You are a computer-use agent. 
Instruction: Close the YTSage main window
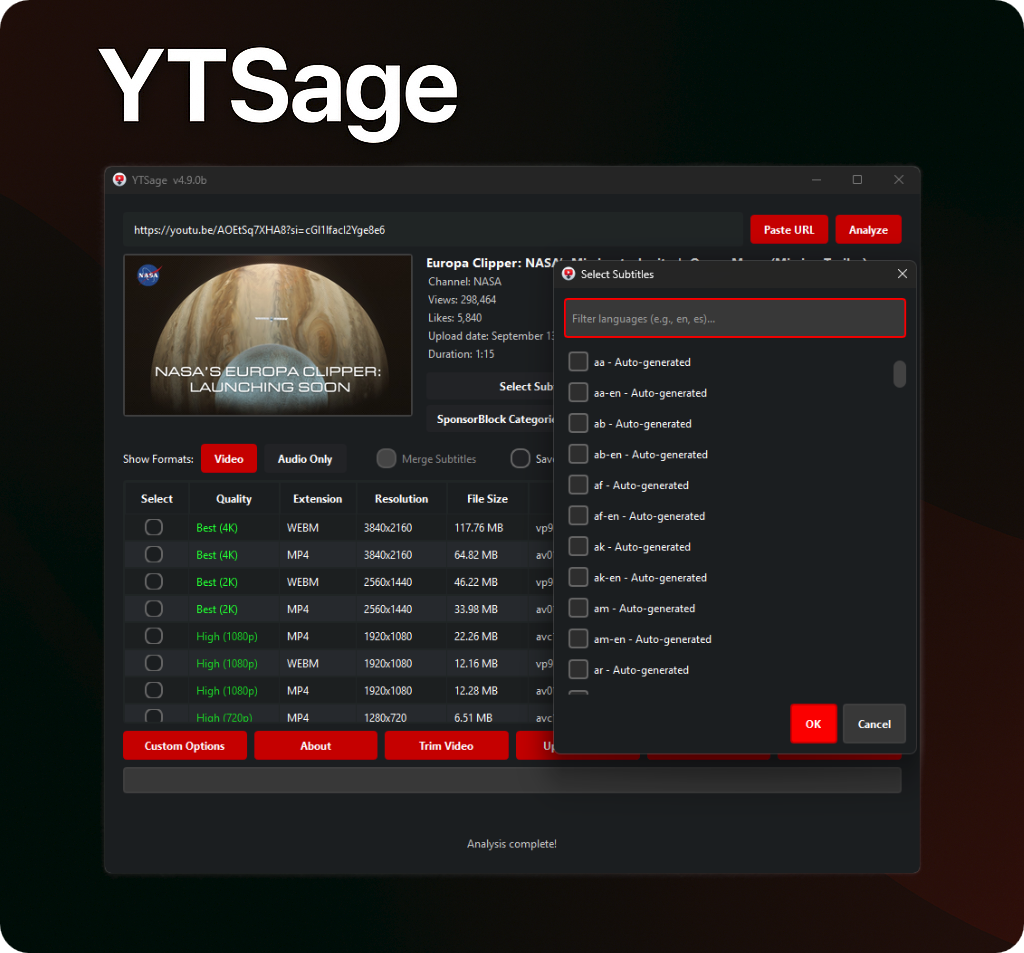point(899,180)
